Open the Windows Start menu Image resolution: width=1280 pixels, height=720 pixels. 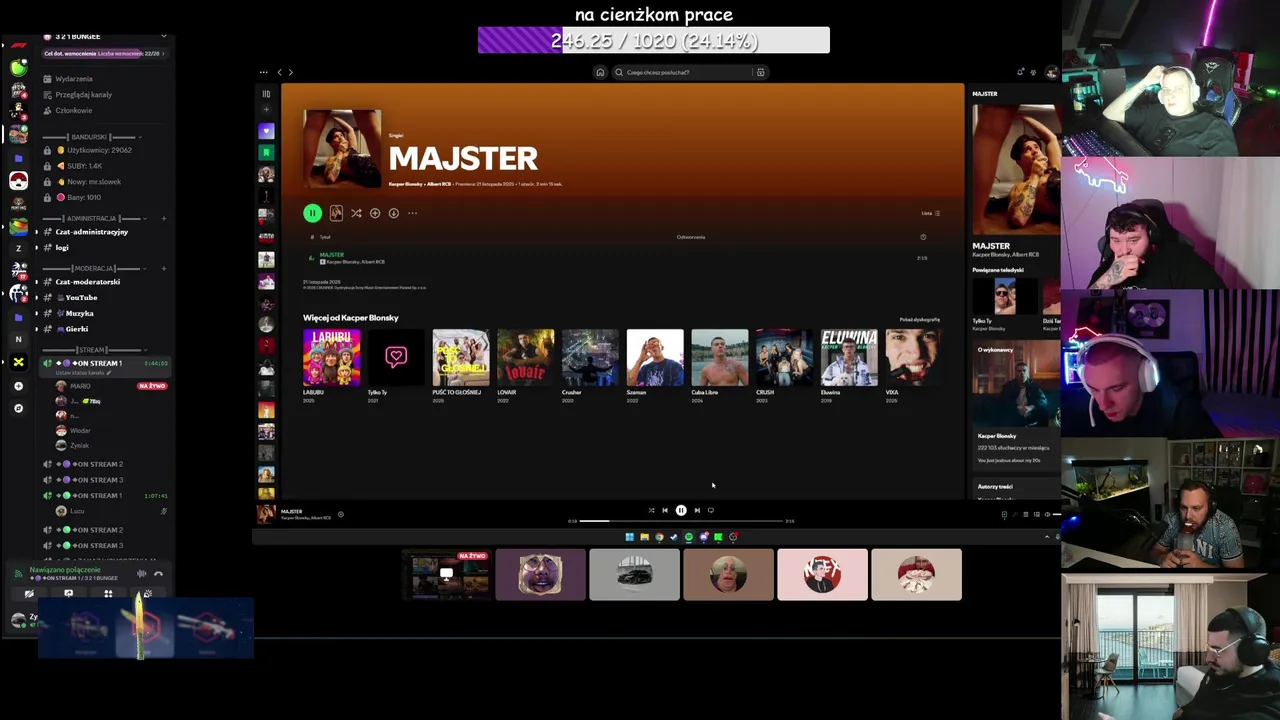[x=629, y=537]
